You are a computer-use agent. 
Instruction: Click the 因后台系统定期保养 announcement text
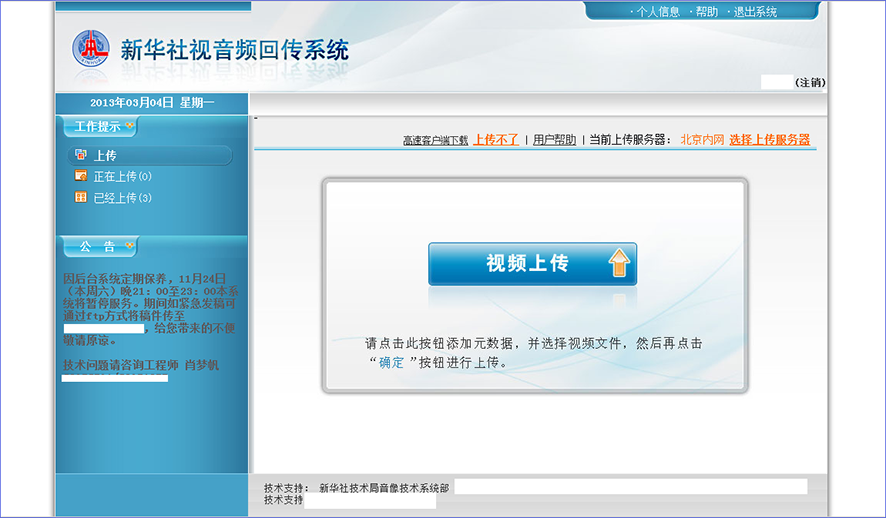[150, 310]
